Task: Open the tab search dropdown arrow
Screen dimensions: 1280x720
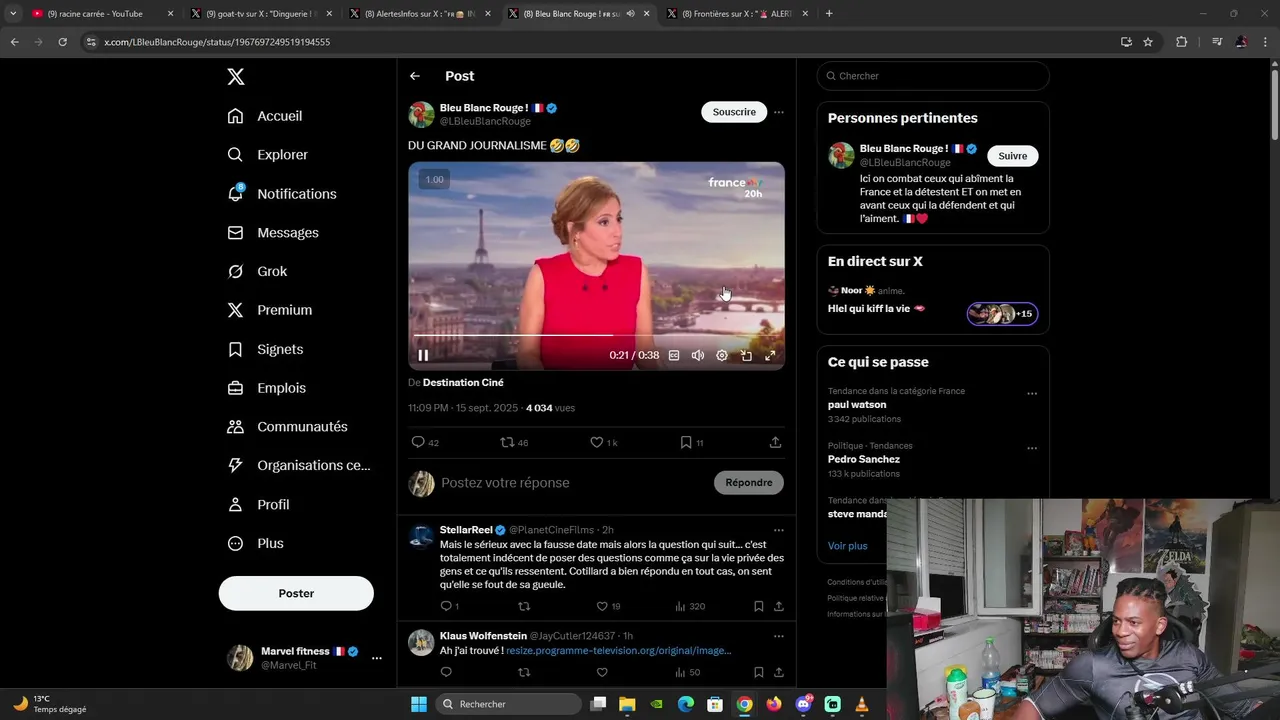Action: (13, 14)
